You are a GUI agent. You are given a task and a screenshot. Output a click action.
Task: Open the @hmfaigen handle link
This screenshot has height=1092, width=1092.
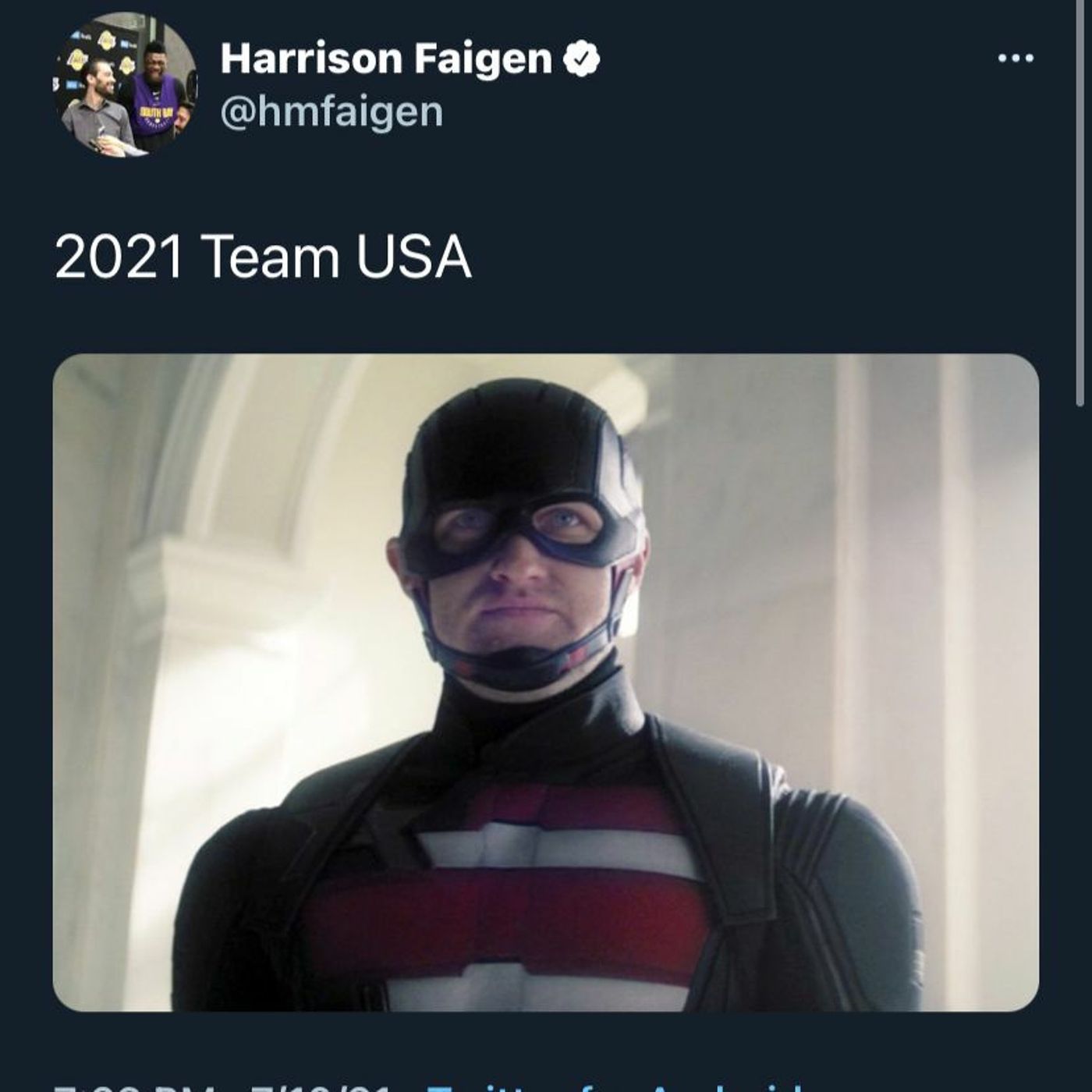click(331, 112)
